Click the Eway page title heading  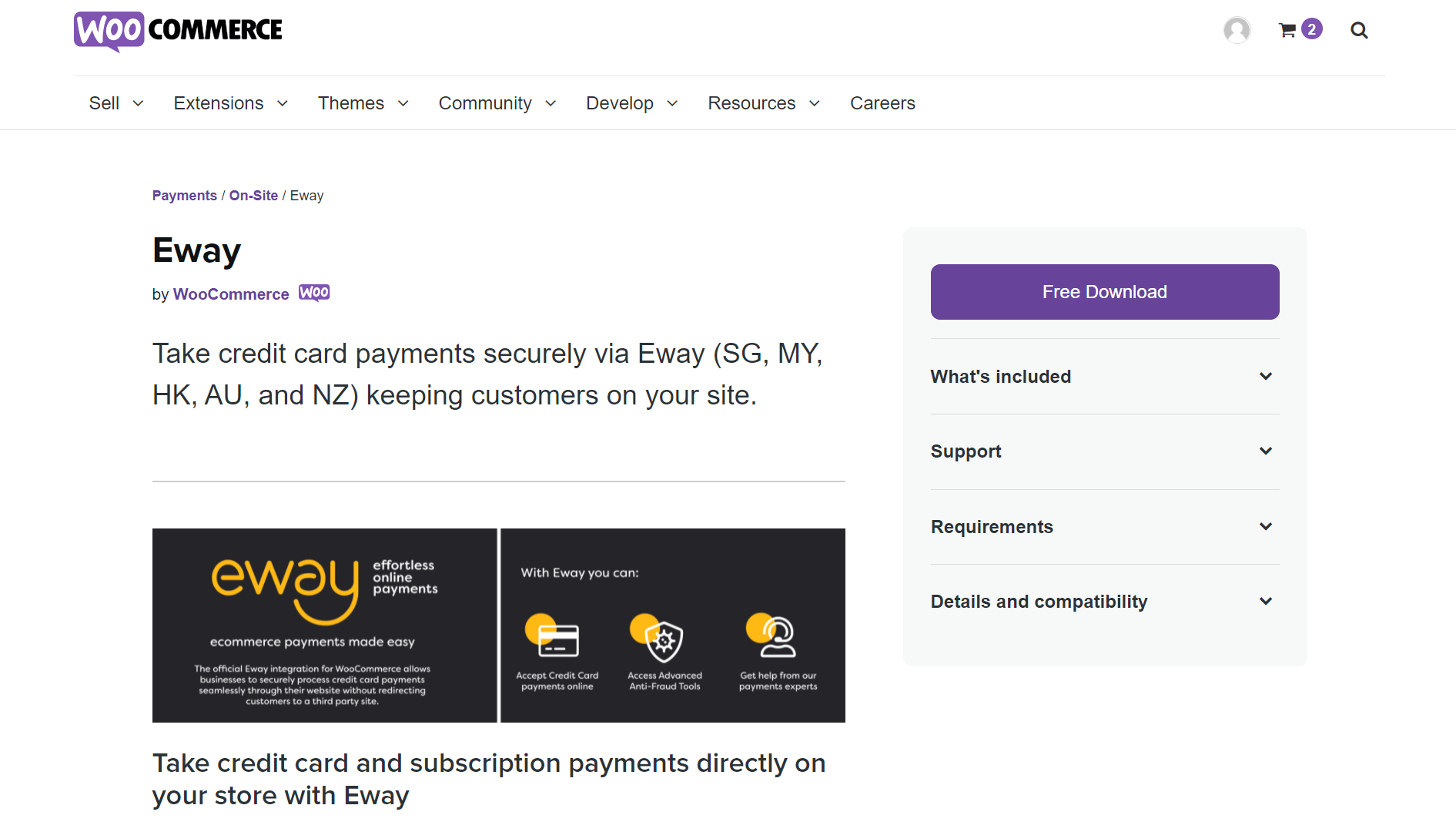(197, 250)
